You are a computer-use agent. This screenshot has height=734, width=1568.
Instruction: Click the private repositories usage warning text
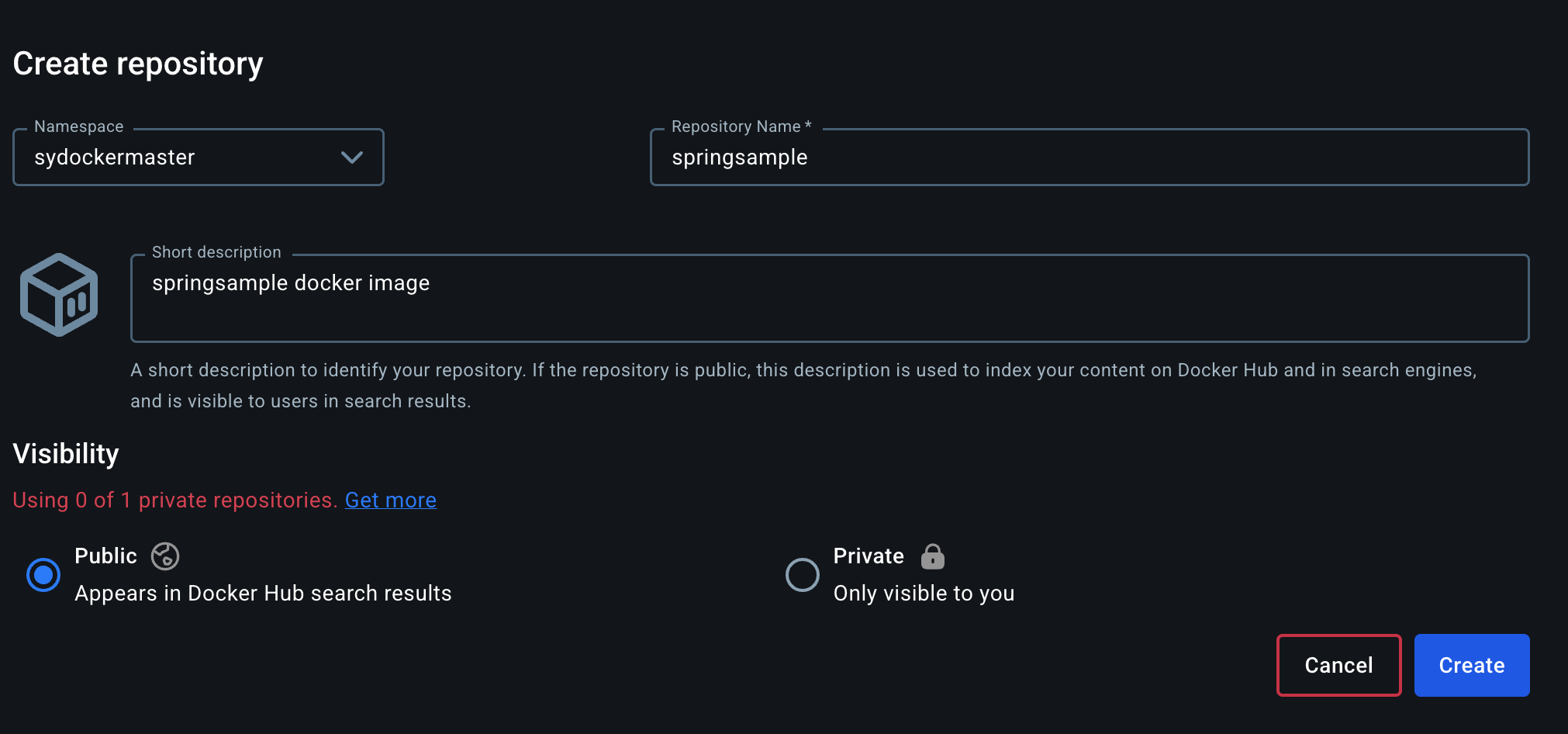click(x=174, y=500)
